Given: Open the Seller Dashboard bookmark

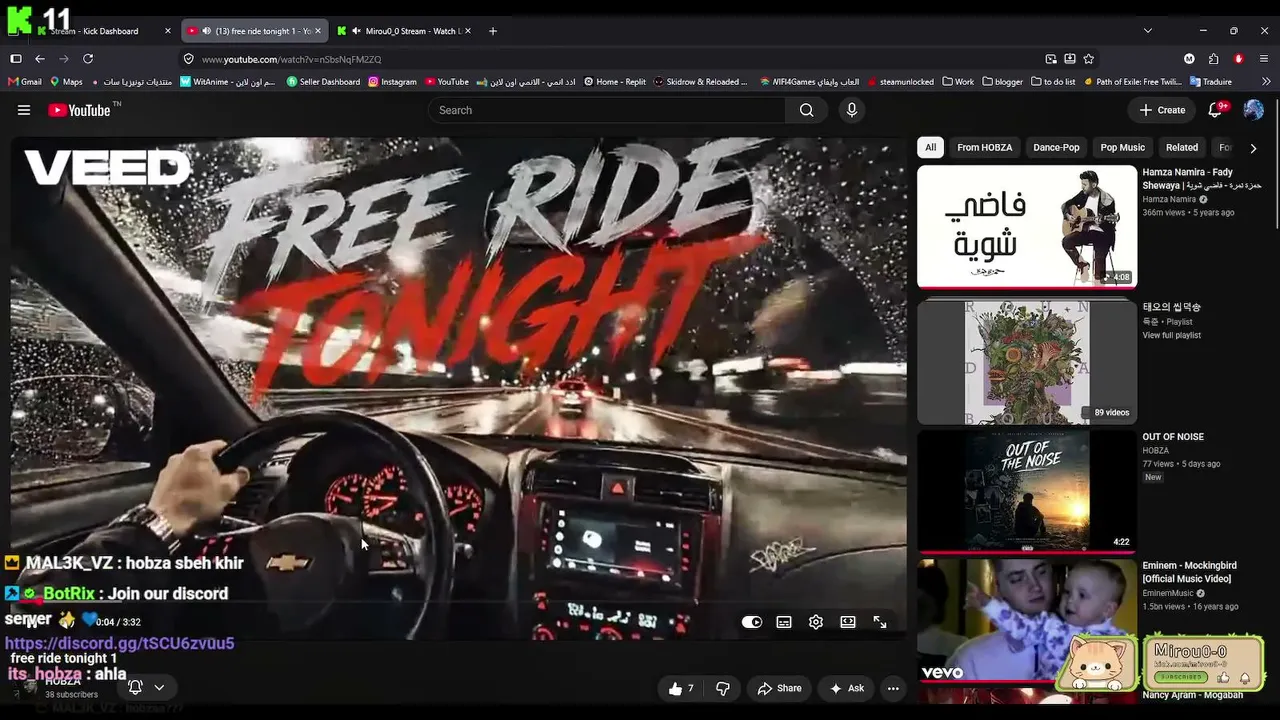Looking at the screenshot, I should 323,82.
